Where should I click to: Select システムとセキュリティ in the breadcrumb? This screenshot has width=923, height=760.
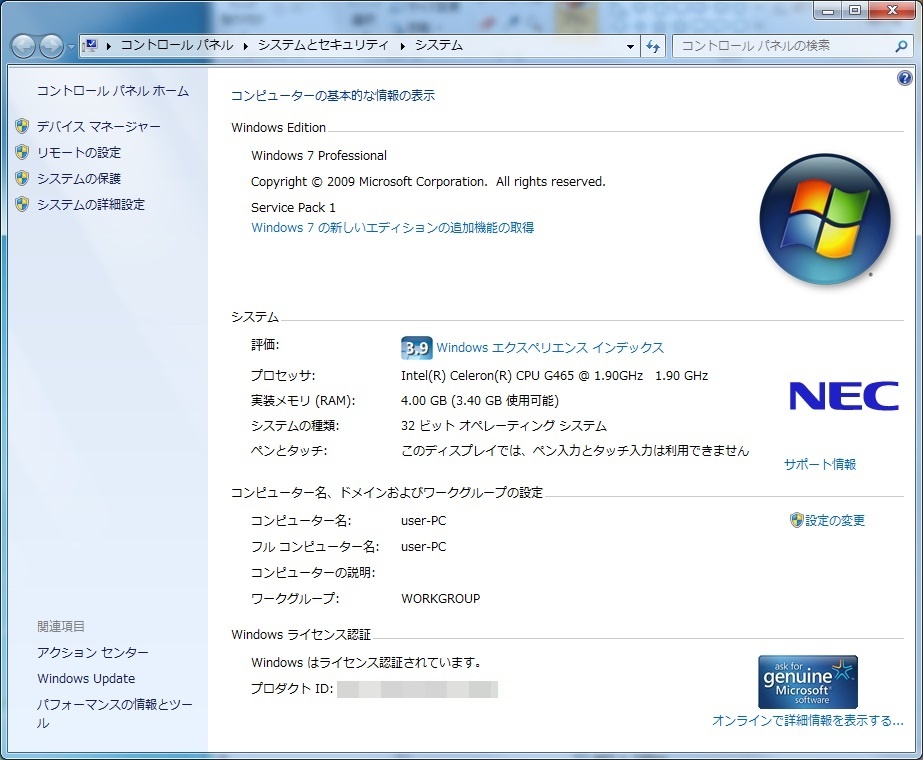[323, 45]
